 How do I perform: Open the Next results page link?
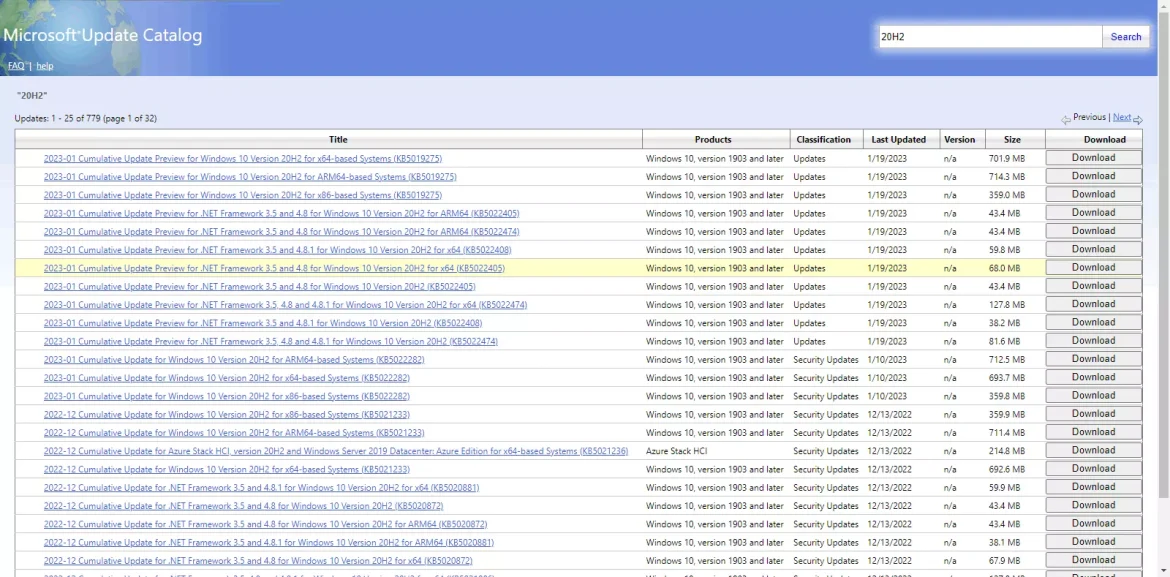pos(1121,117)
